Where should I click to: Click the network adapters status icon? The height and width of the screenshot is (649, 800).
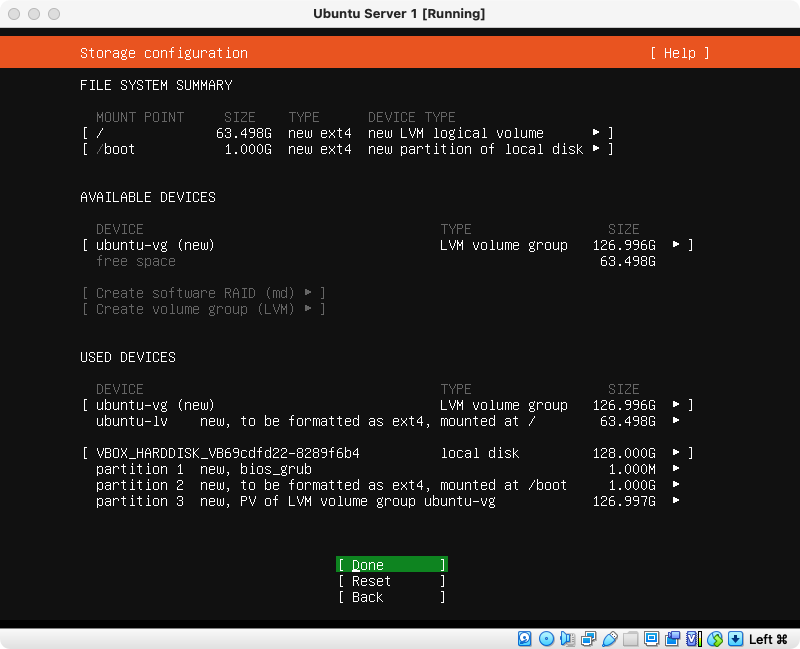pyautogui.click(x=588, y=639)
